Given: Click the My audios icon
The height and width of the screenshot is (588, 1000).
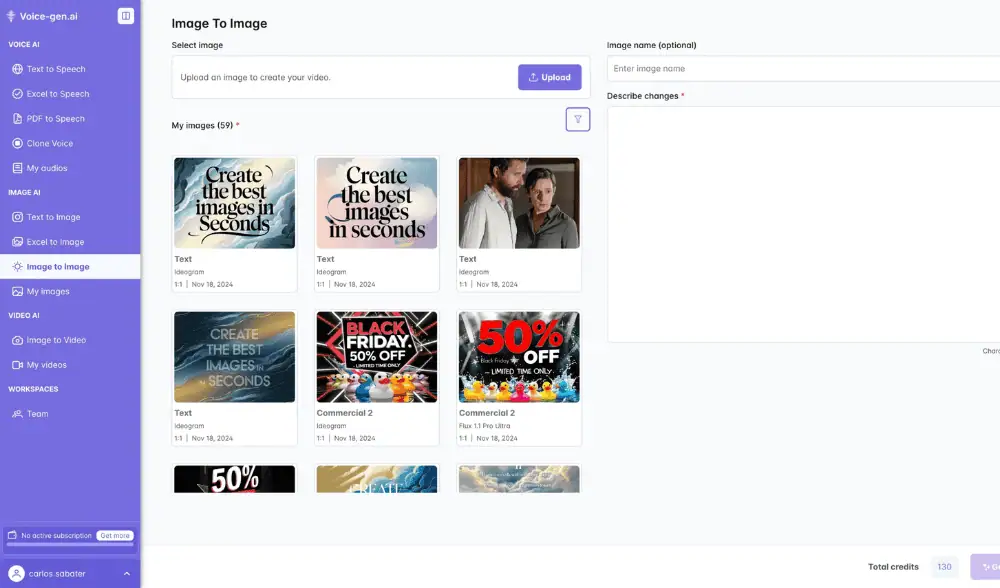Looking at the screenshot, I should point(17,168).
